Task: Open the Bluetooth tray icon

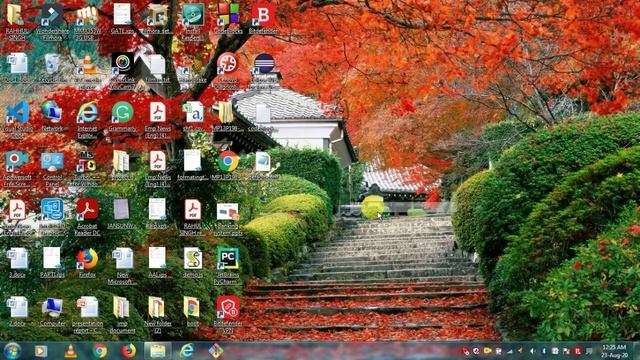Action: click(x=544, y=351)
